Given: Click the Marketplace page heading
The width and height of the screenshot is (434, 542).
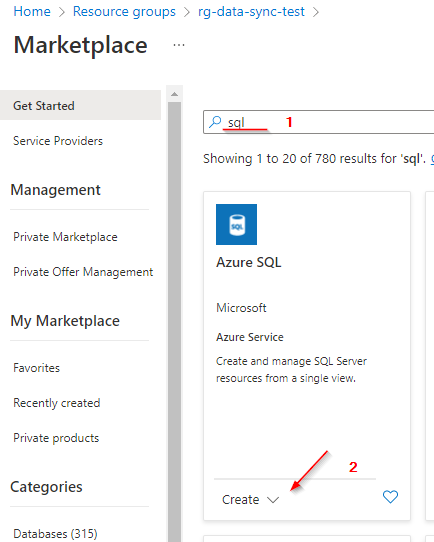Looking at the screenshot, I should tap(81, 45).
